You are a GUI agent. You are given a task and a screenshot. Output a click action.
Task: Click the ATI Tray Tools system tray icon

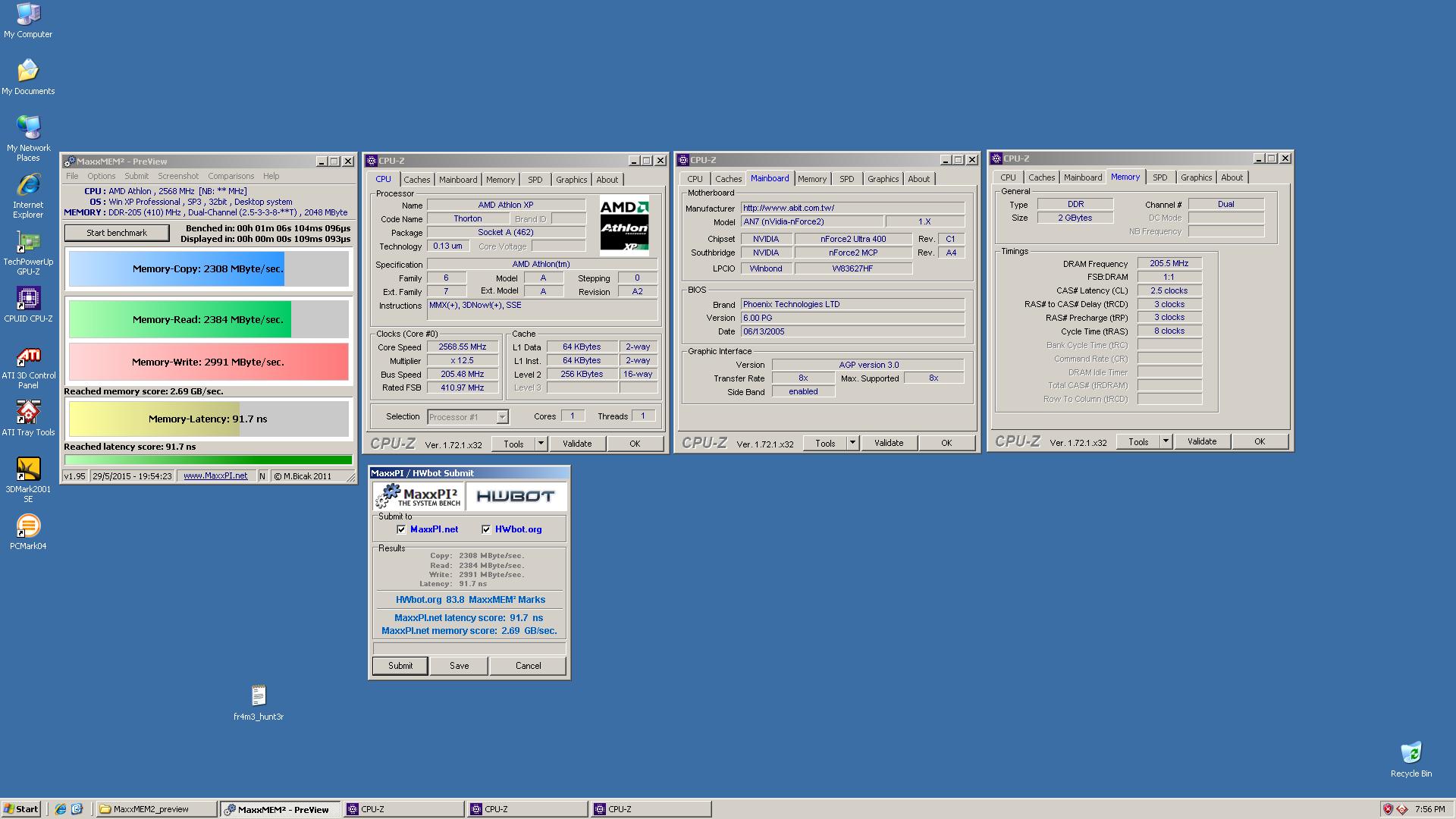pyautogui.click(x=1401, y=809)
